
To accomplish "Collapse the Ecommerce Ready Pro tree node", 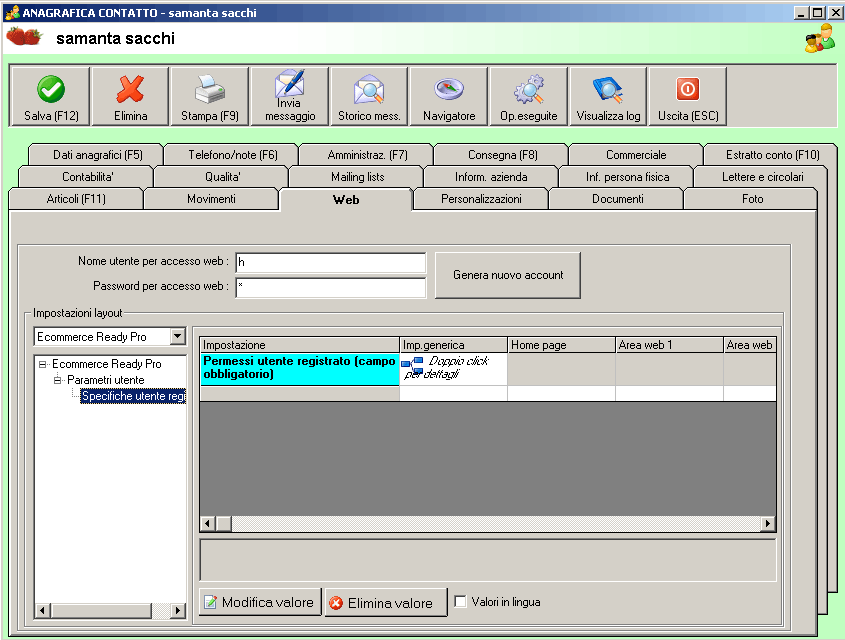I will (x=43, y=365).
